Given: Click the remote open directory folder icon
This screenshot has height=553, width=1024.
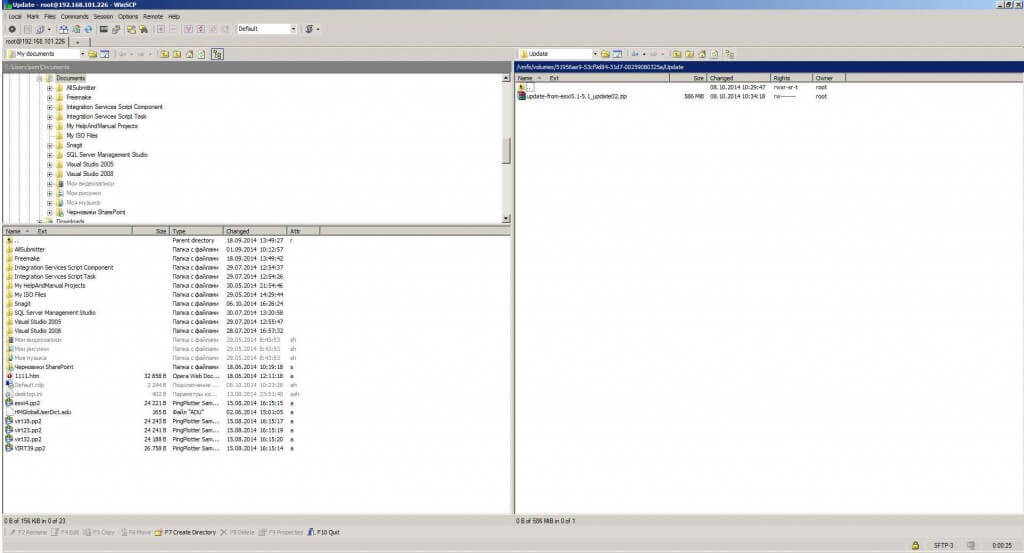Looking at the screenshot, I should [x=605, y=54].
